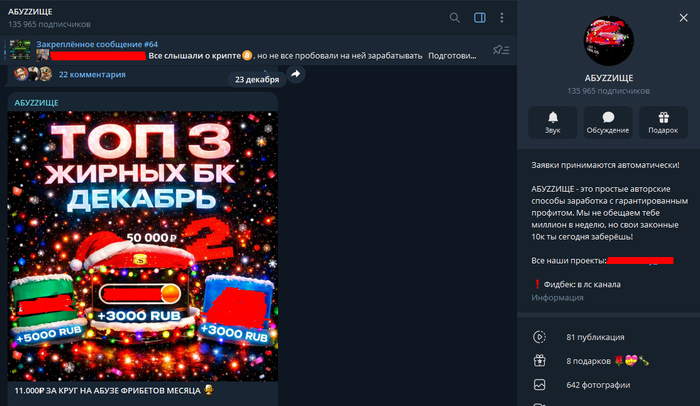Click pinned message #64 banner text
The width and height of the screenshot is (700, 406).
tap(97, 44)
